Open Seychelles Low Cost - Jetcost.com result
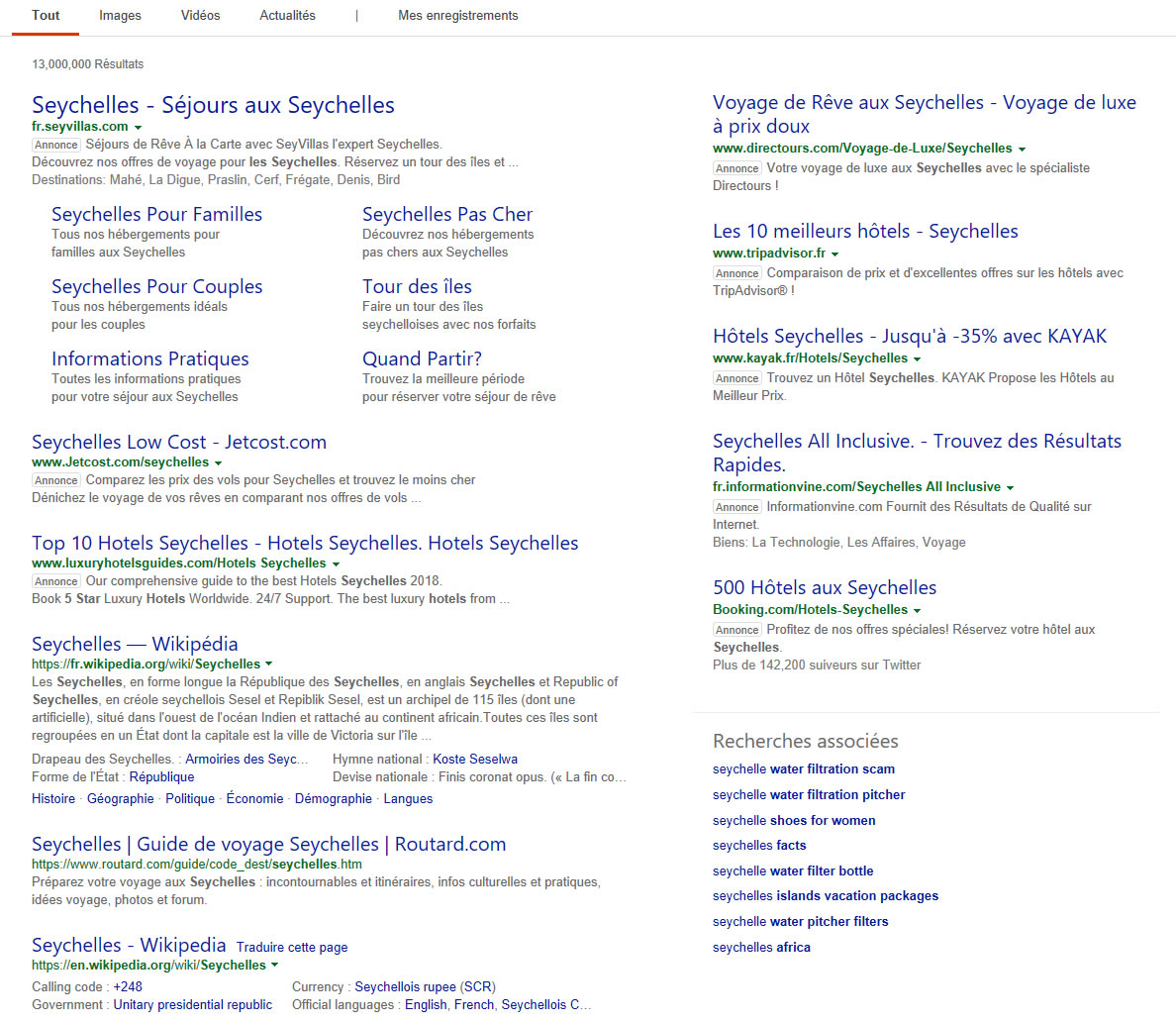 179,442
